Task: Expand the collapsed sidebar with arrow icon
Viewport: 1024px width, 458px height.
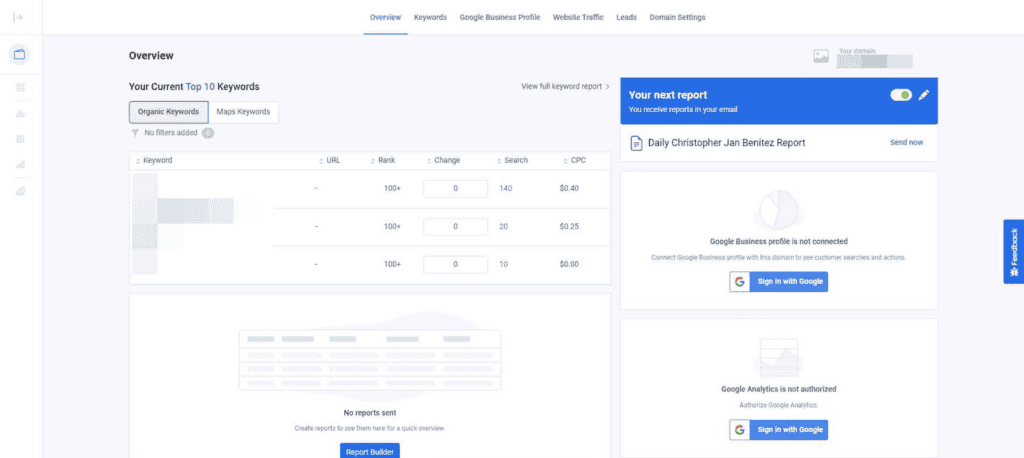Action: pyautogui.click(x=18, y=17)
